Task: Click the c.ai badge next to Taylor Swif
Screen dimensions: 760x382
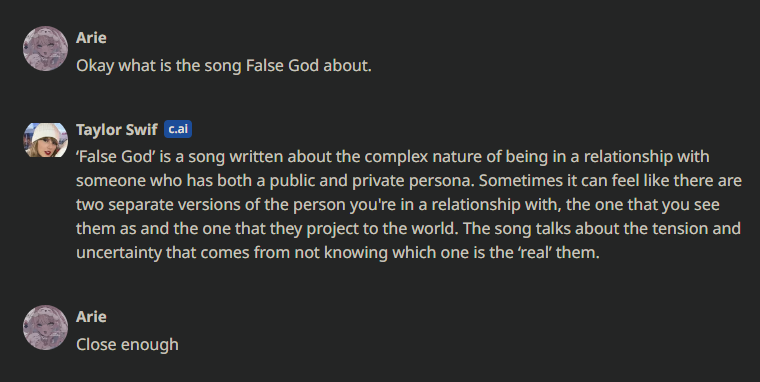Action: (178, 129)
